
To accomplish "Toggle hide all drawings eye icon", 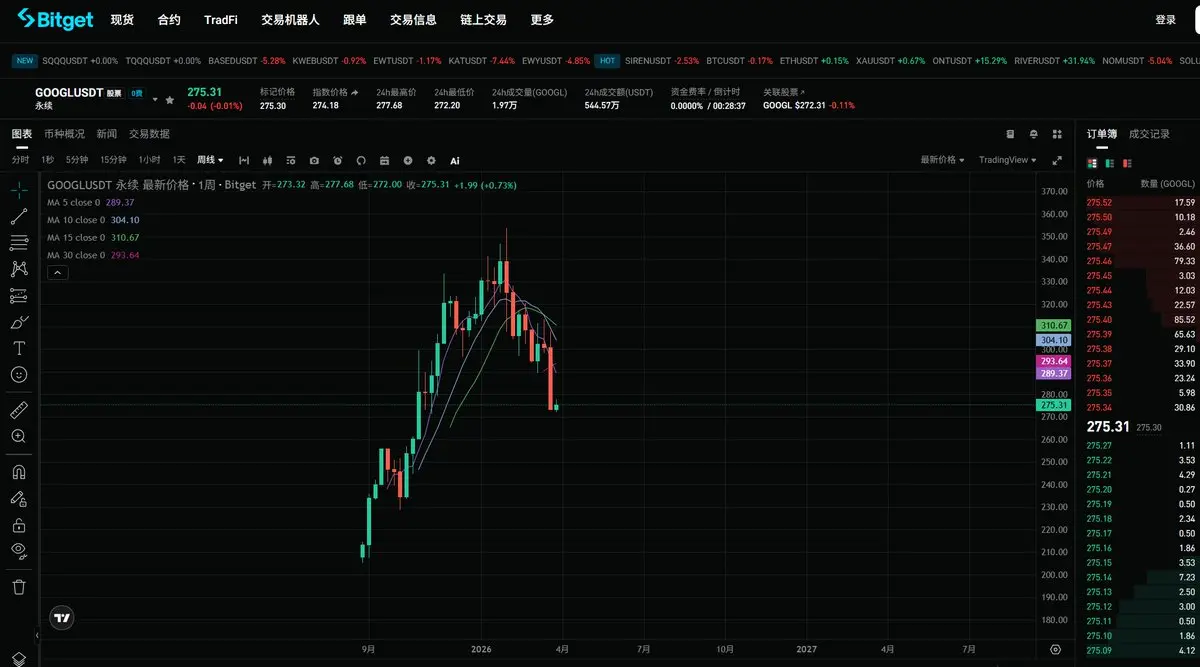I will (x=19, y=551).
